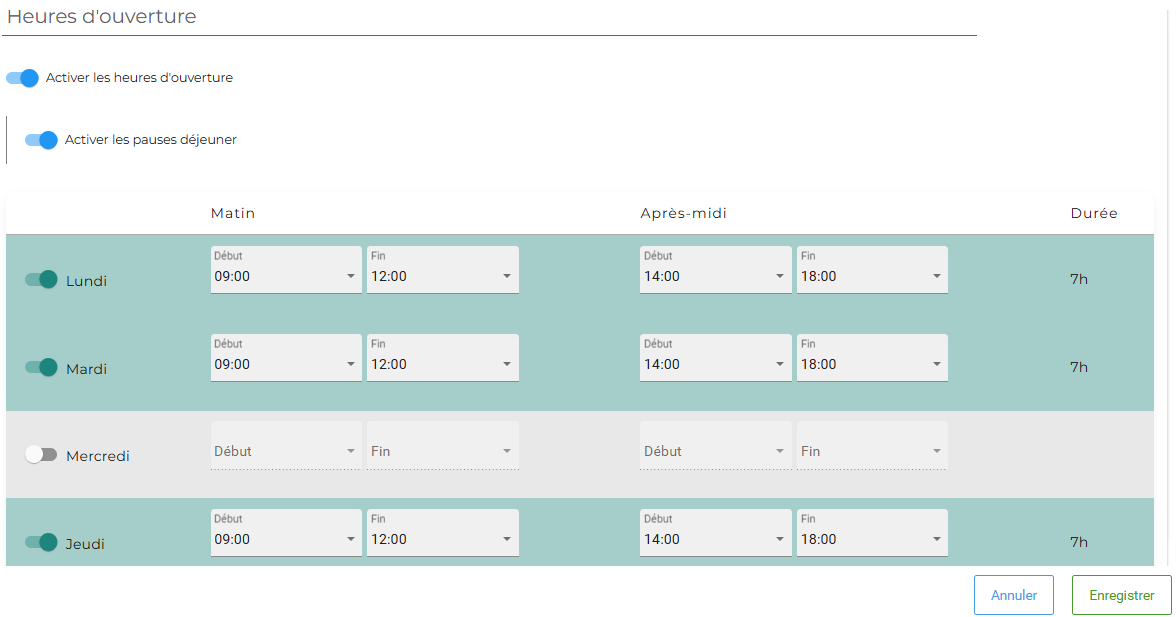
Task: Disable Mardi opening hours toggle
Action: (x=41, y=368)
